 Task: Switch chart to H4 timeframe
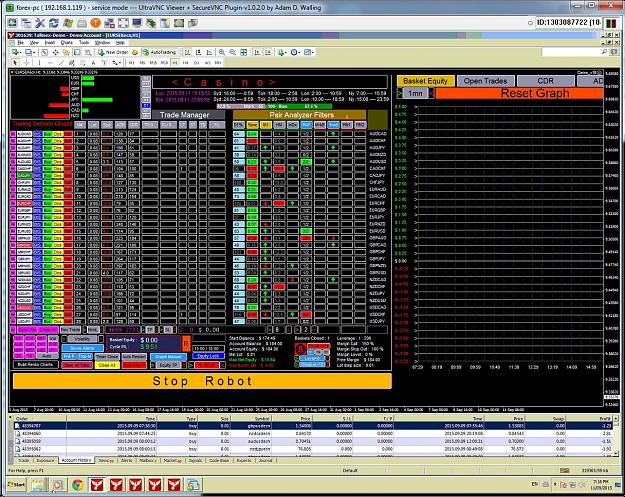(x=186, y=63)
